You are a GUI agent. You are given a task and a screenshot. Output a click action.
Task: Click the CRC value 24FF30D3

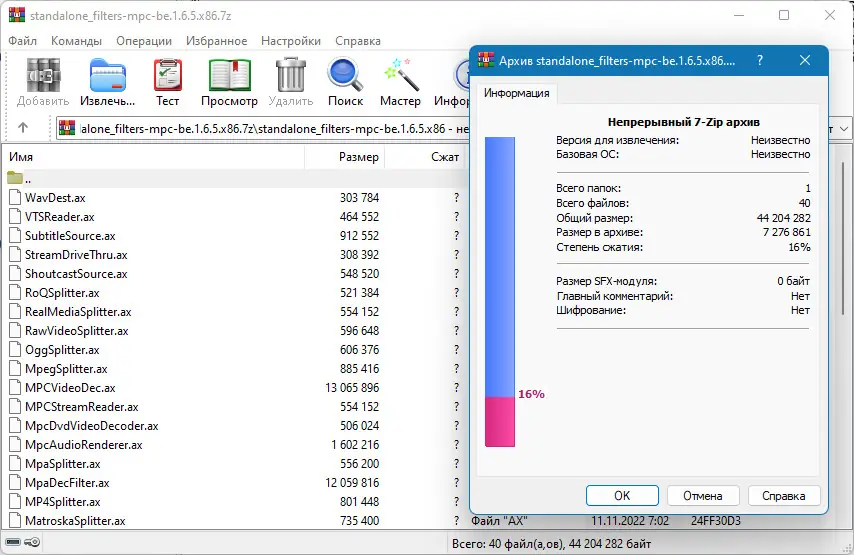click(716, 520)
